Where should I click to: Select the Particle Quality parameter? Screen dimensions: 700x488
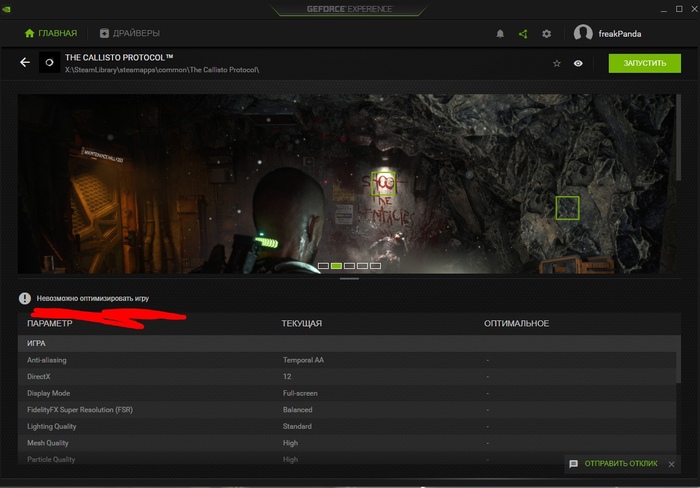click(51, 459)
